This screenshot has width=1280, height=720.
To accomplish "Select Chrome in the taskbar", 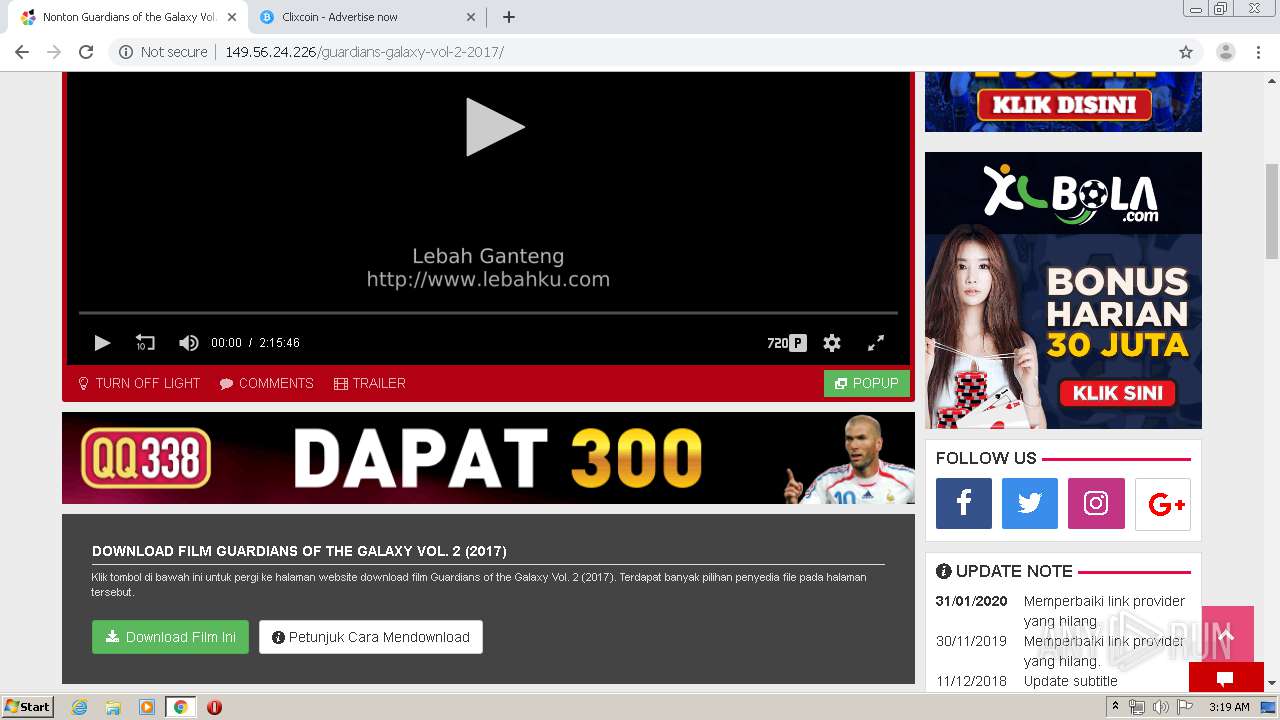I will 181,707.
